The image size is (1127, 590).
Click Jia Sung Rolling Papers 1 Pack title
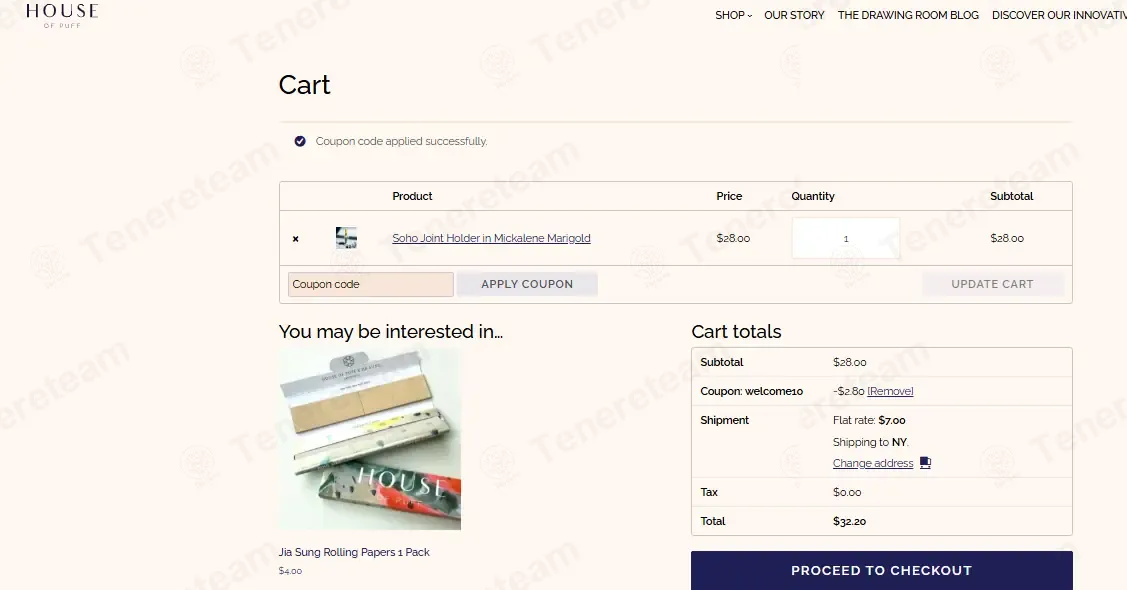point(354,552)
